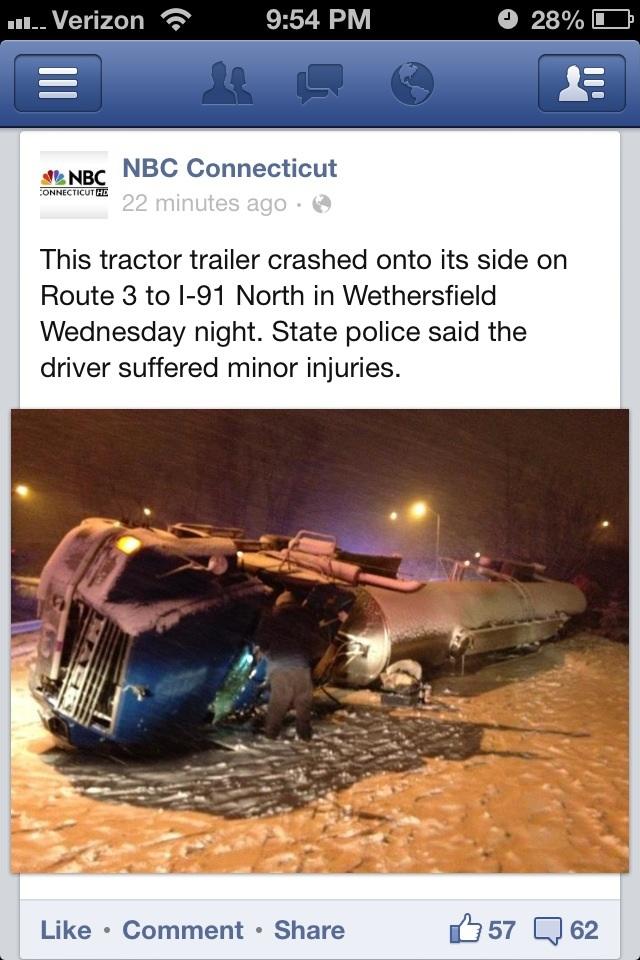
Task: Tap Comment under the post
Action: pos(183,930)
